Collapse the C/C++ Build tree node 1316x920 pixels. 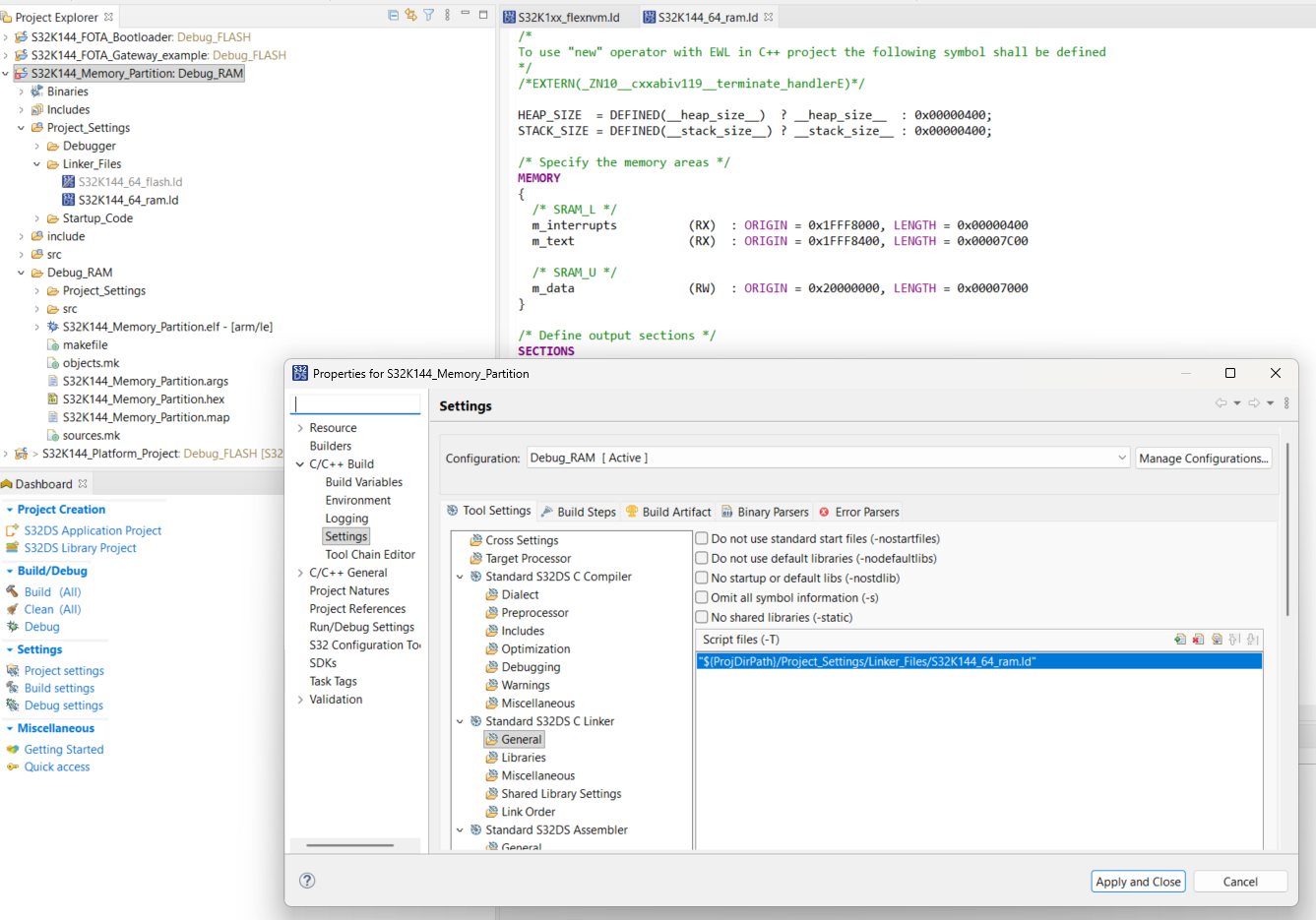[x=300, y=463]
